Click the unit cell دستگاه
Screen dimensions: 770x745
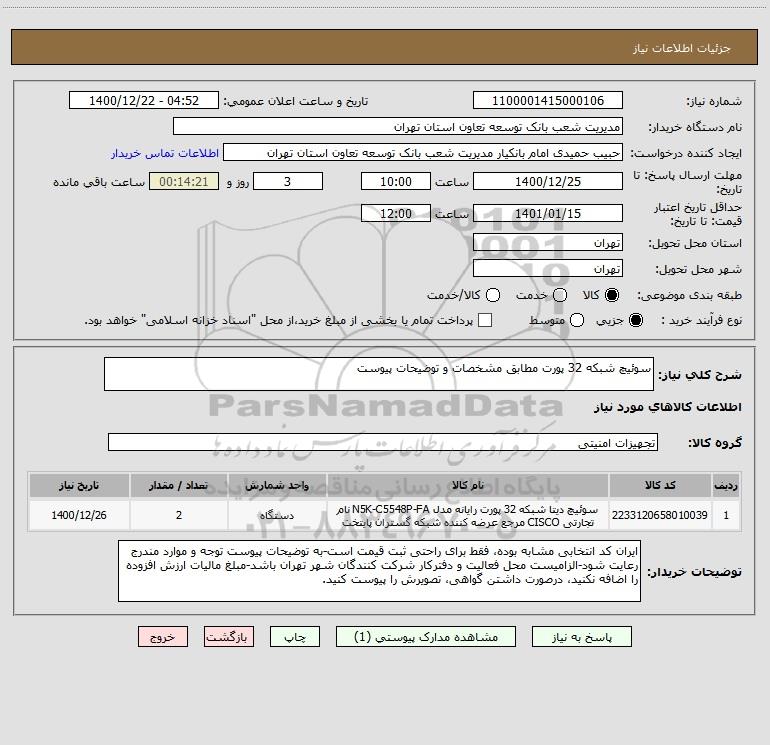coord(277,515)
